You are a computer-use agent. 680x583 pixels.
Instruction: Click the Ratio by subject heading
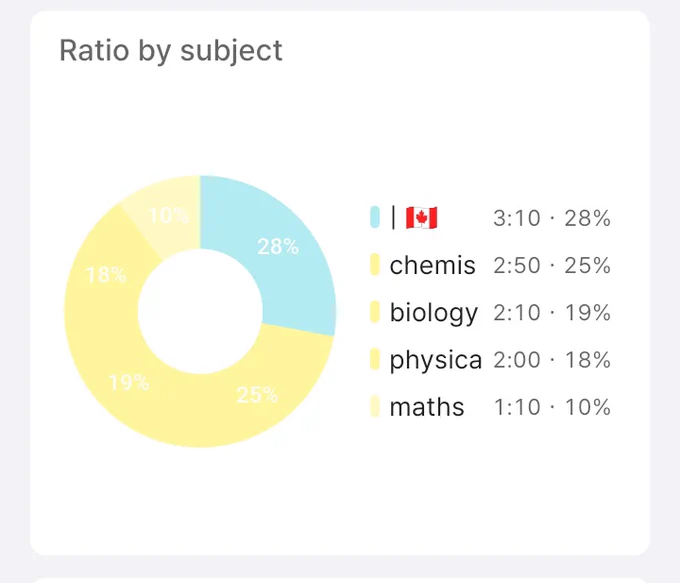[x=171, y=51]
